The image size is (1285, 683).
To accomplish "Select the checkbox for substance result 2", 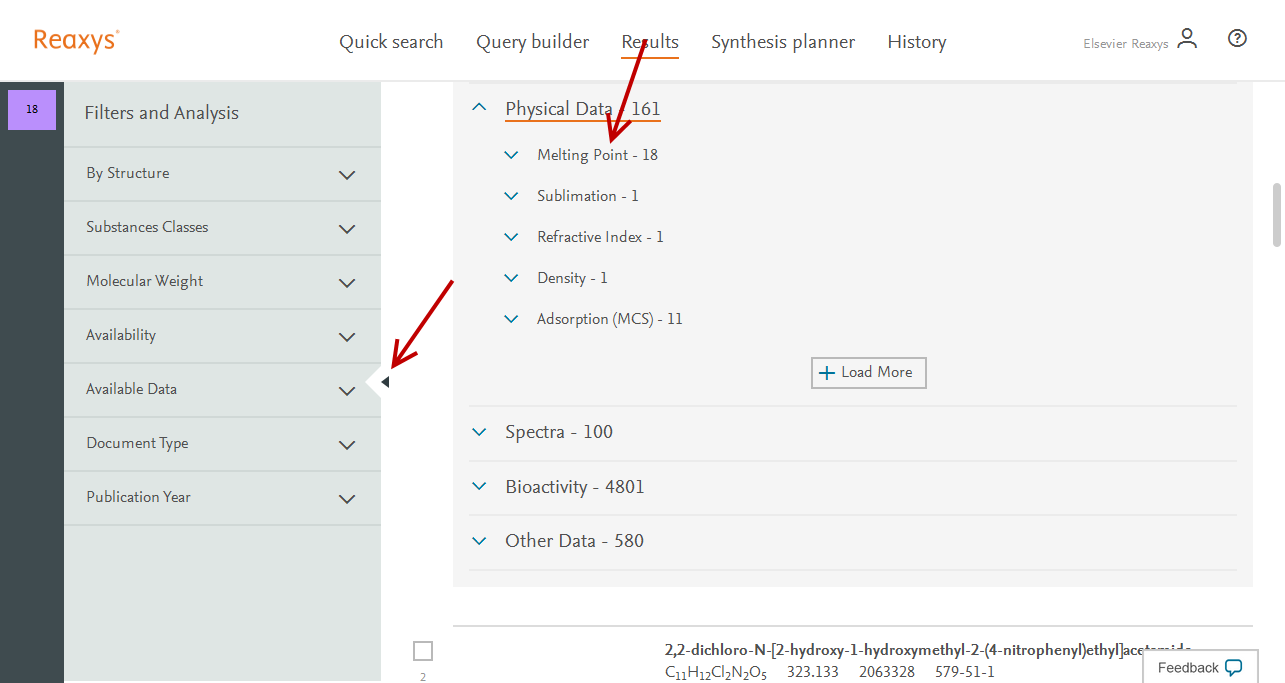I will pos(423,651).
